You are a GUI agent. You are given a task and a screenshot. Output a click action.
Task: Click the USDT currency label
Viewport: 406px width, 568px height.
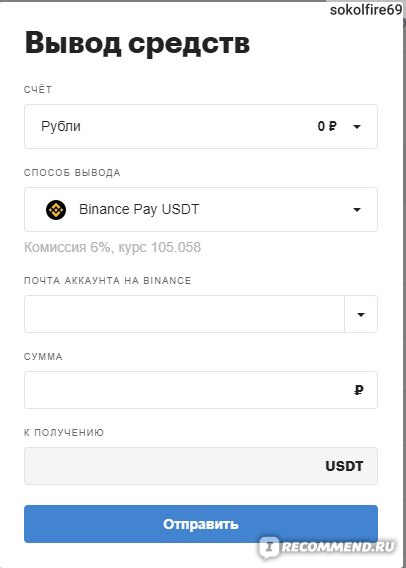point(344,466)
